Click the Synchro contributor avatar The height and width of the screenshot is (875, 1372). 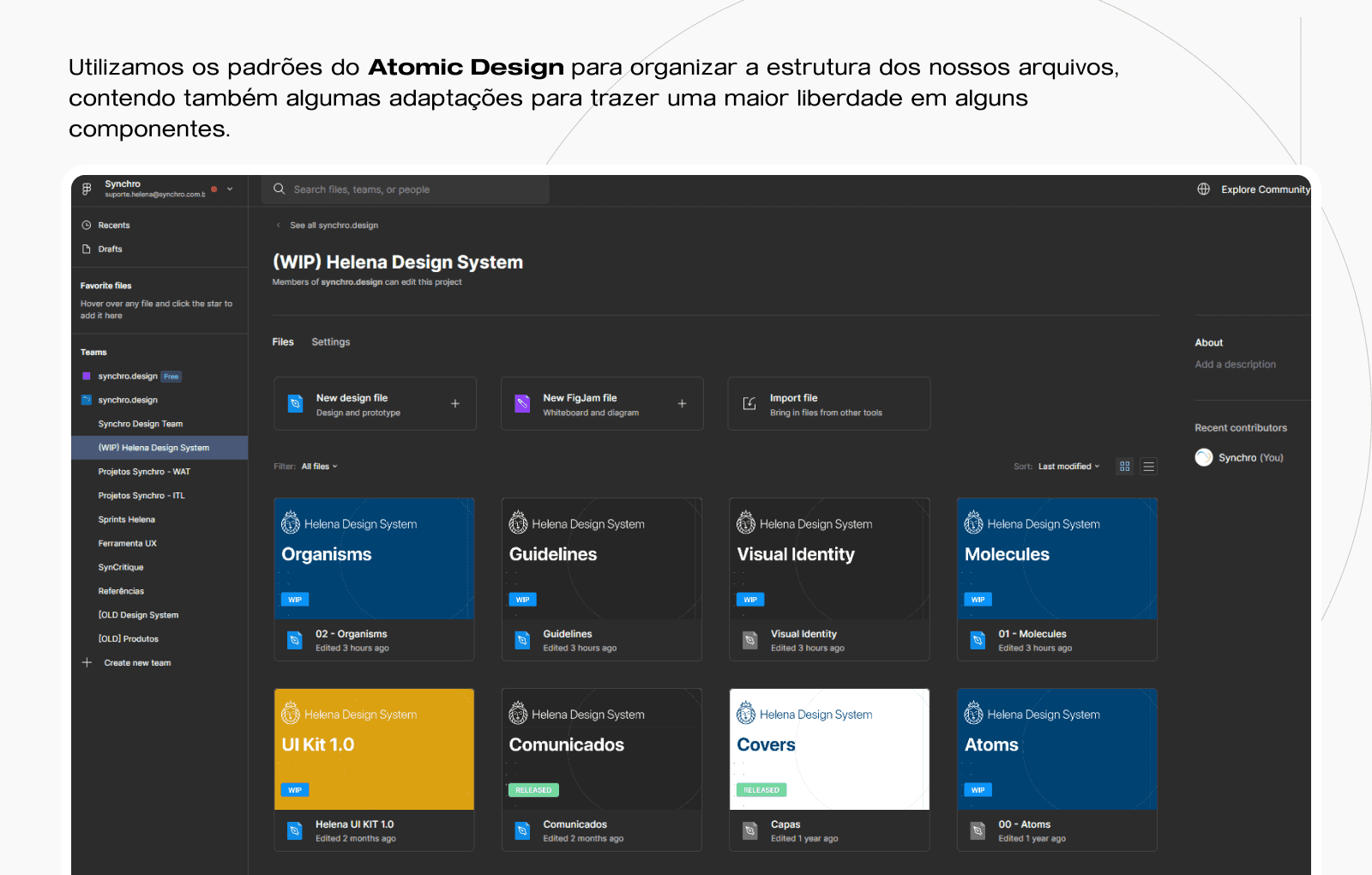tap(1204, 457)
